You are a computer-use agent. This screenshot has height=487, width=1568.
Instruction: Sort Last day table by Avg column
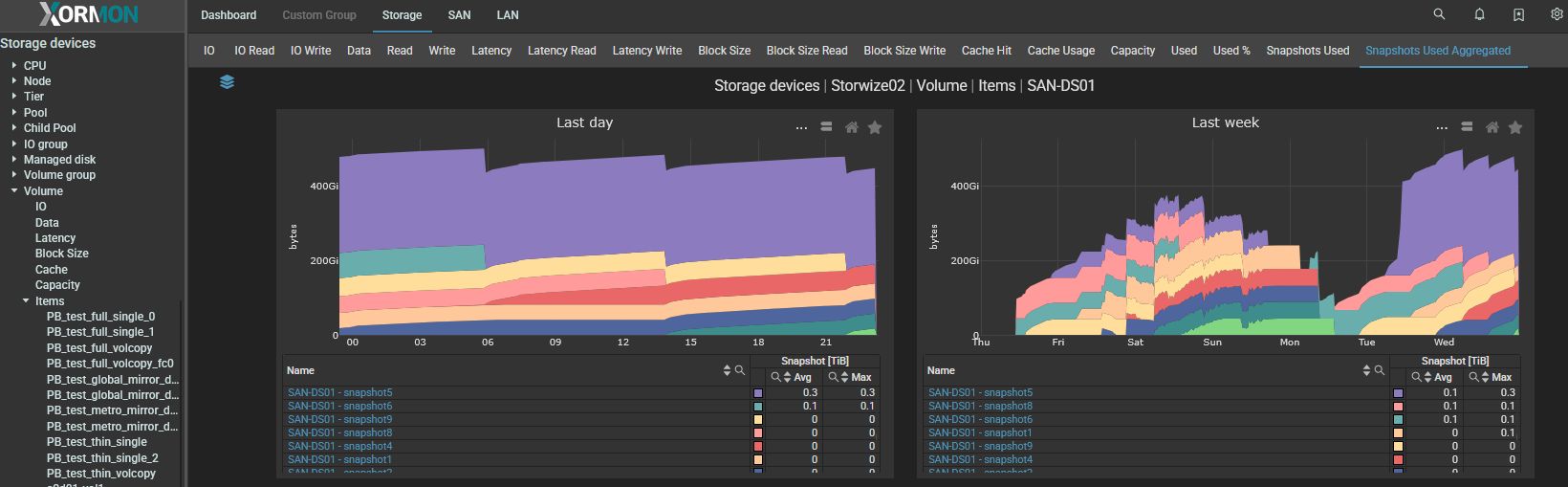788,377
